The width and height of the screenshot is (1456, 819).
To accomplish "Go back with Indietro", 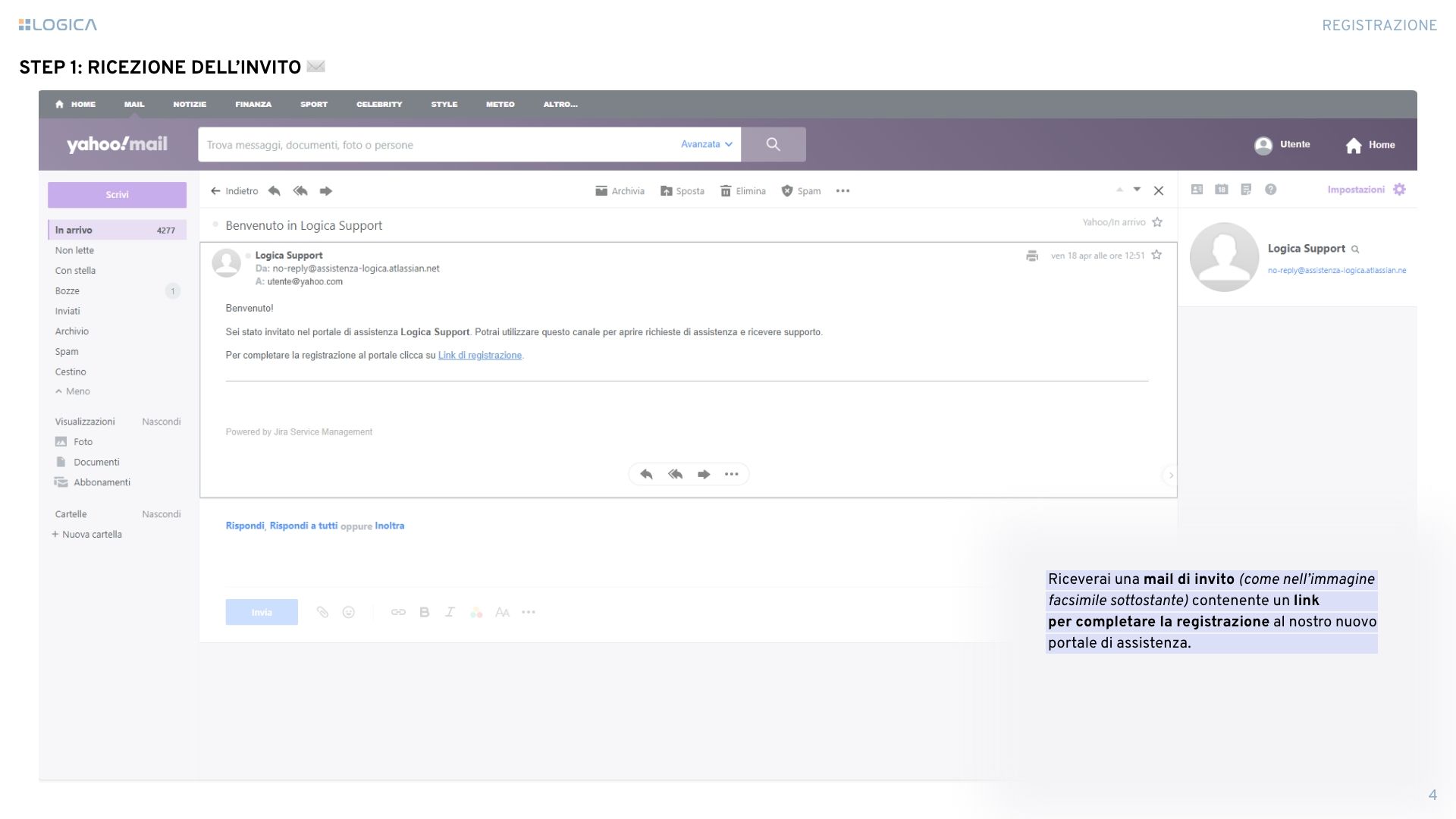I will (x=234, y=191).
